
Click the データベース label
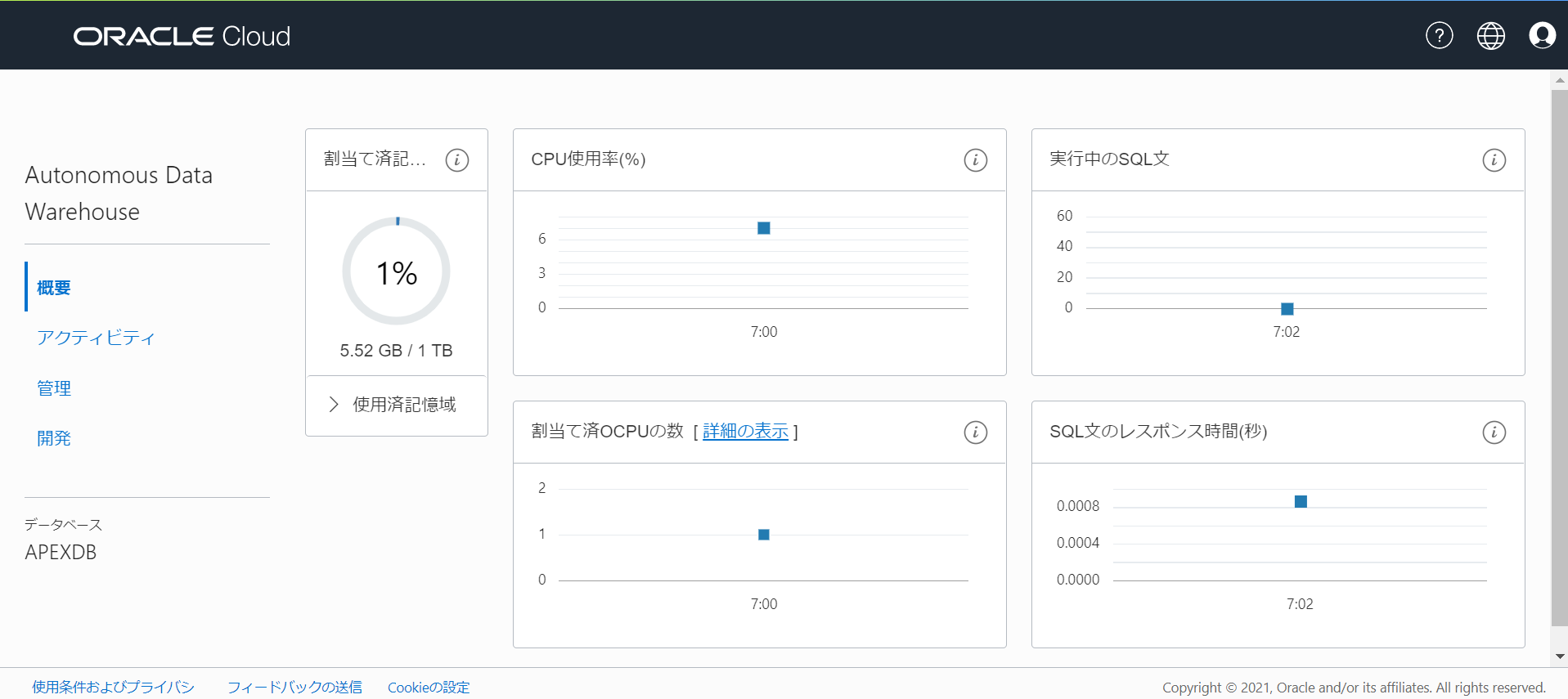click(x=63, y=525)
